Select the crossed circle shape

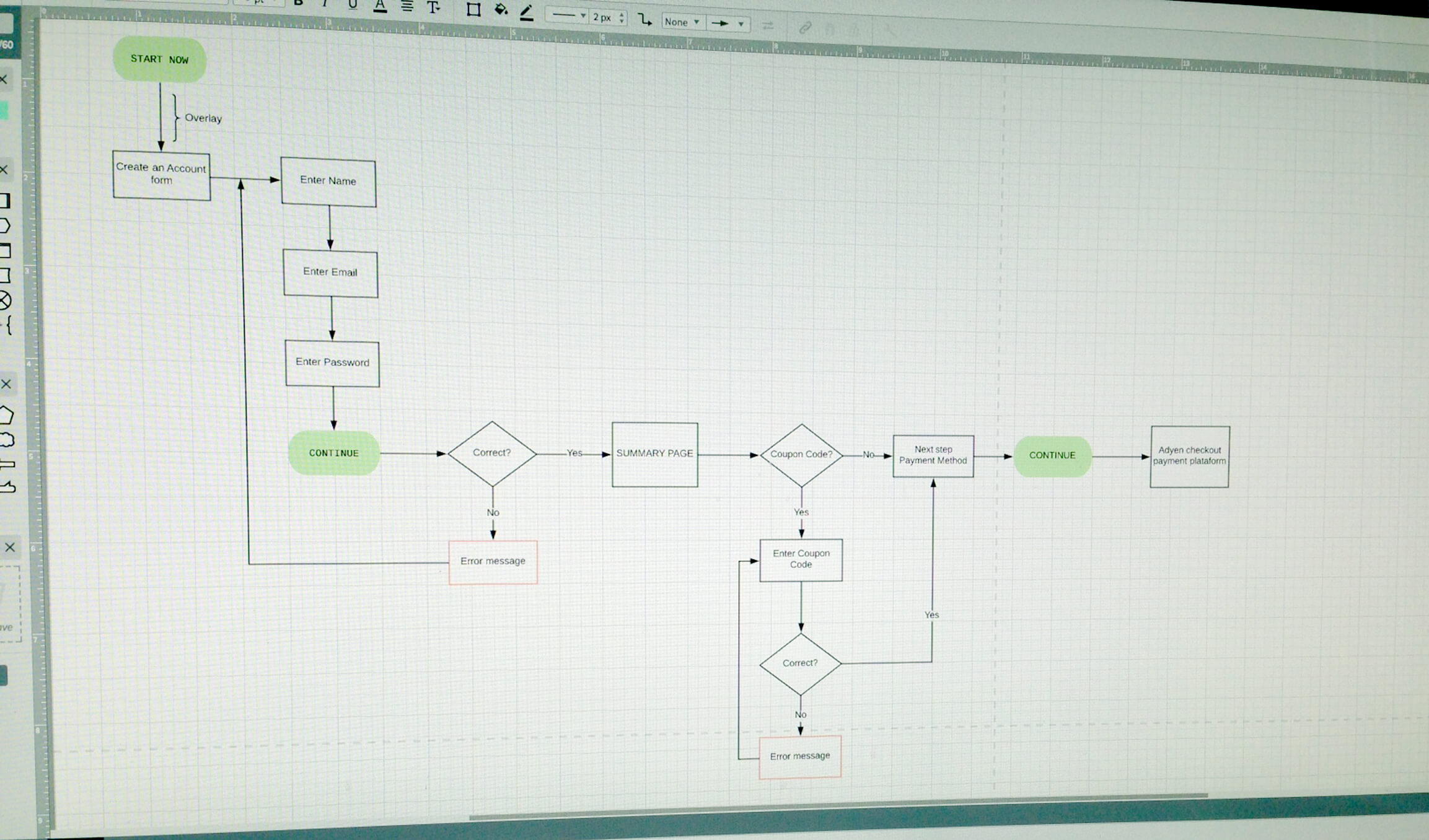point(5,301)
